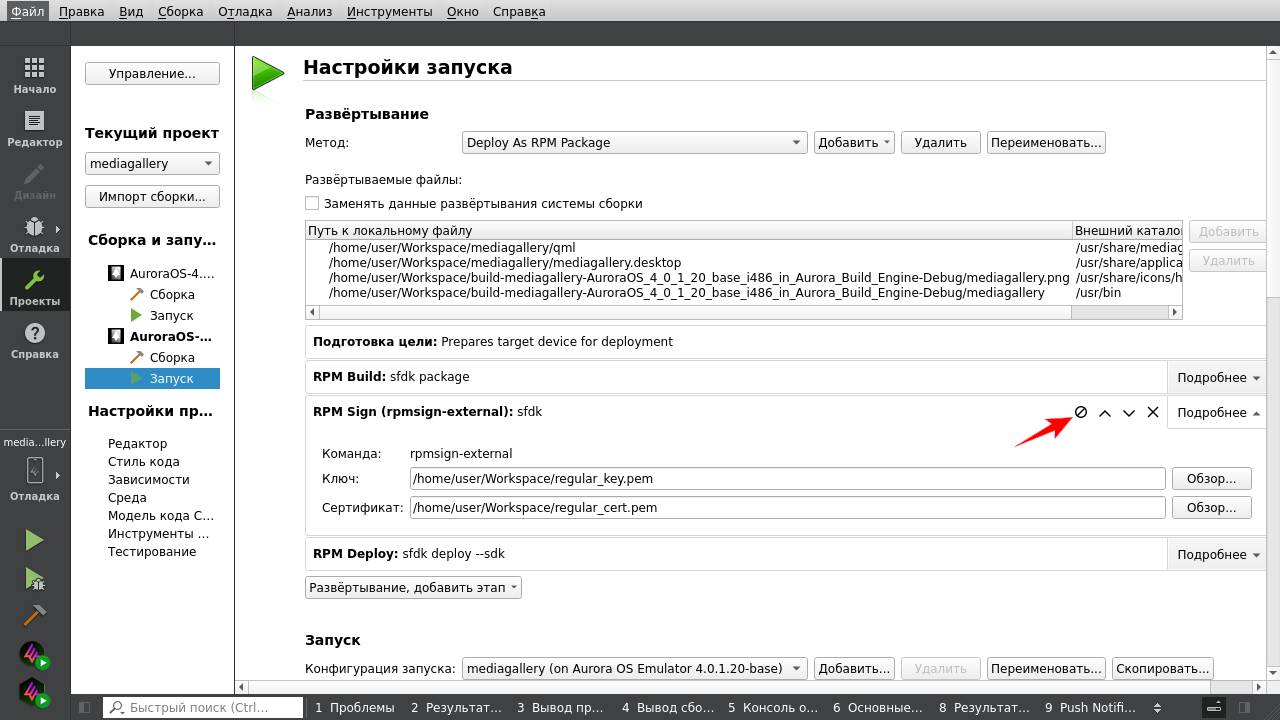Viewport: 1280px width, 720px height.
Task: Switch to the Начало welcome mode
Action: click(34, 76)
